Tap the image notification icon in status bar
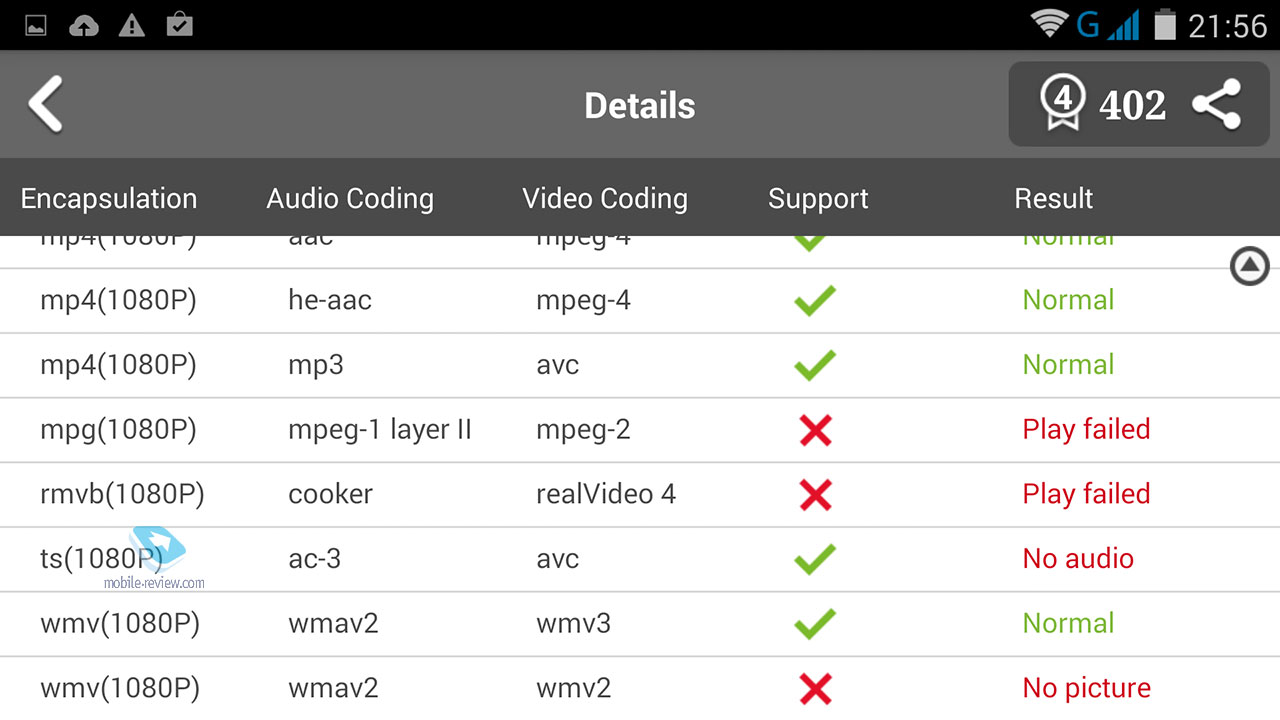 [x=36, y=26]
